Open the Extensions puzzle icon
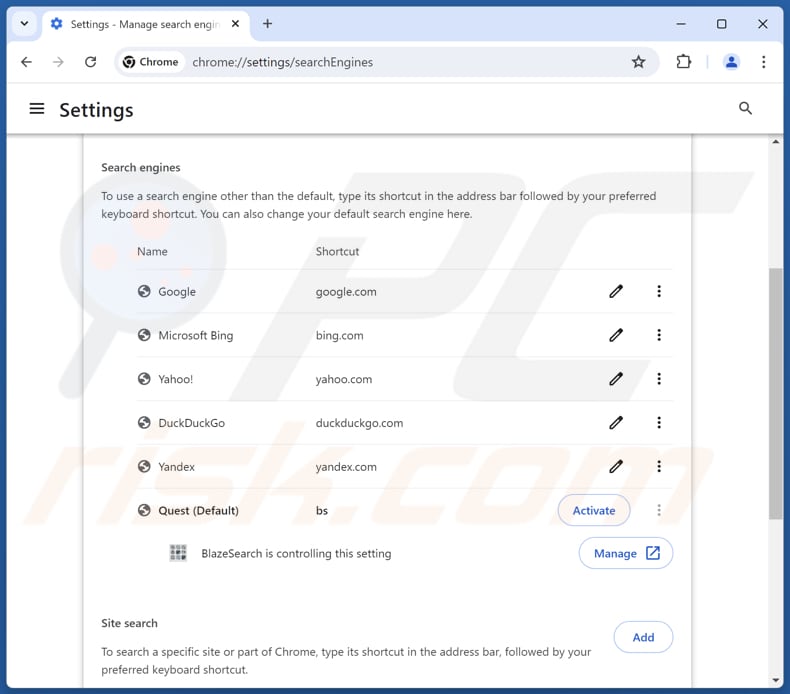Screen dimensions: 790x694 684,62
